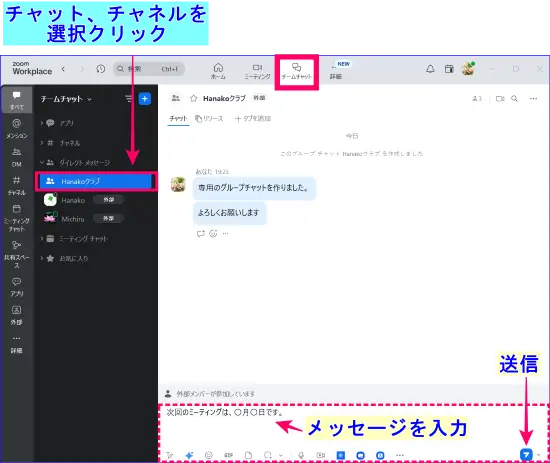Add a reaction emoji to the message
Viewport: 550px width, 463px height.
point(213,234)
